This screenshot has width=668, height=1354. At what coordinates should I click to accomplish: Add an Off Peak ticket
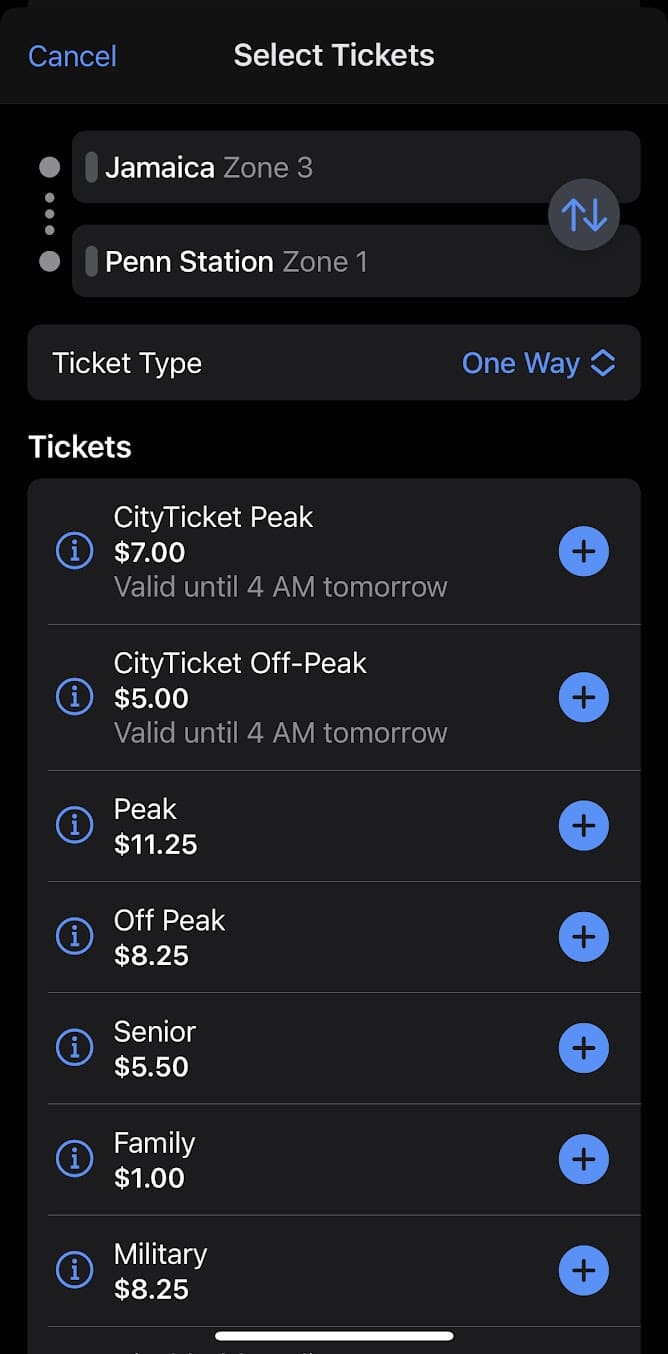coord(584,936)
